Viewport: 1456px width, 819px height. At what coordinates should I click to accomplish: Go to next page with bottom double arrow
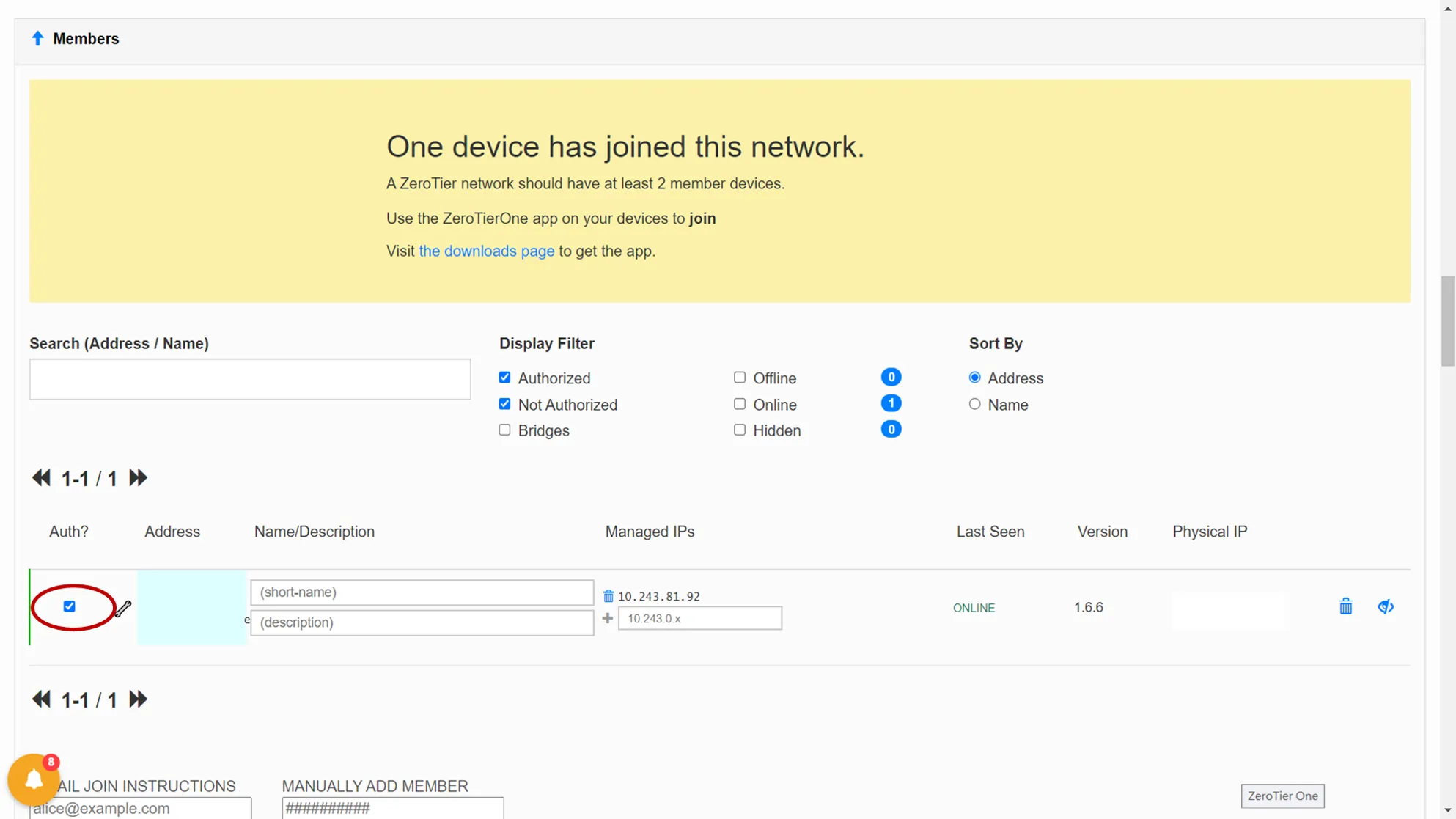pyautogui.click(x=138, y=699)
